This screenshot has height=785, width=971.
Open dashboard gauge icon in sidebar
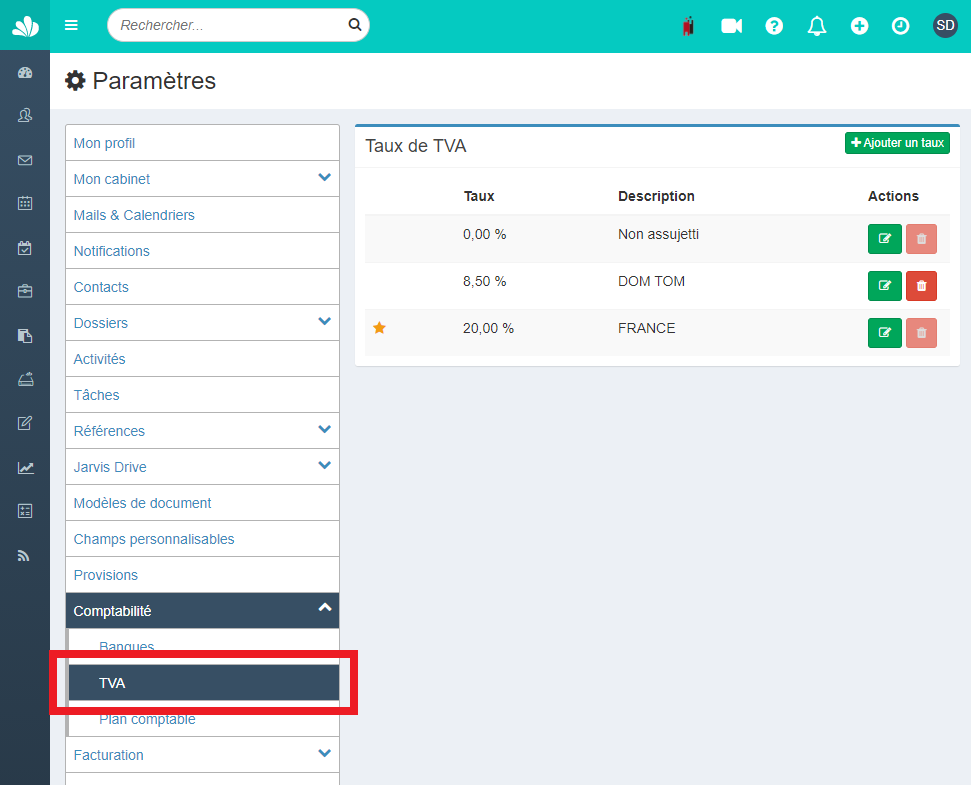(x=25, y=73)
